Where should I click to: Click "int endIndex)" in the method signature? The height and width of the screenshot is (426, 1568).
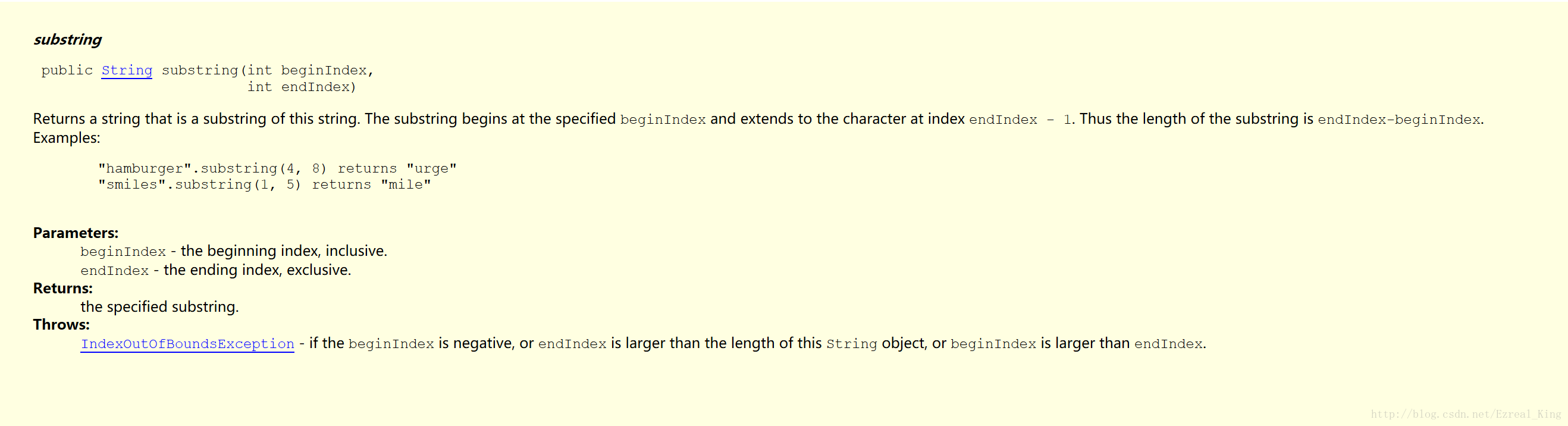click(x=302, y=87)
